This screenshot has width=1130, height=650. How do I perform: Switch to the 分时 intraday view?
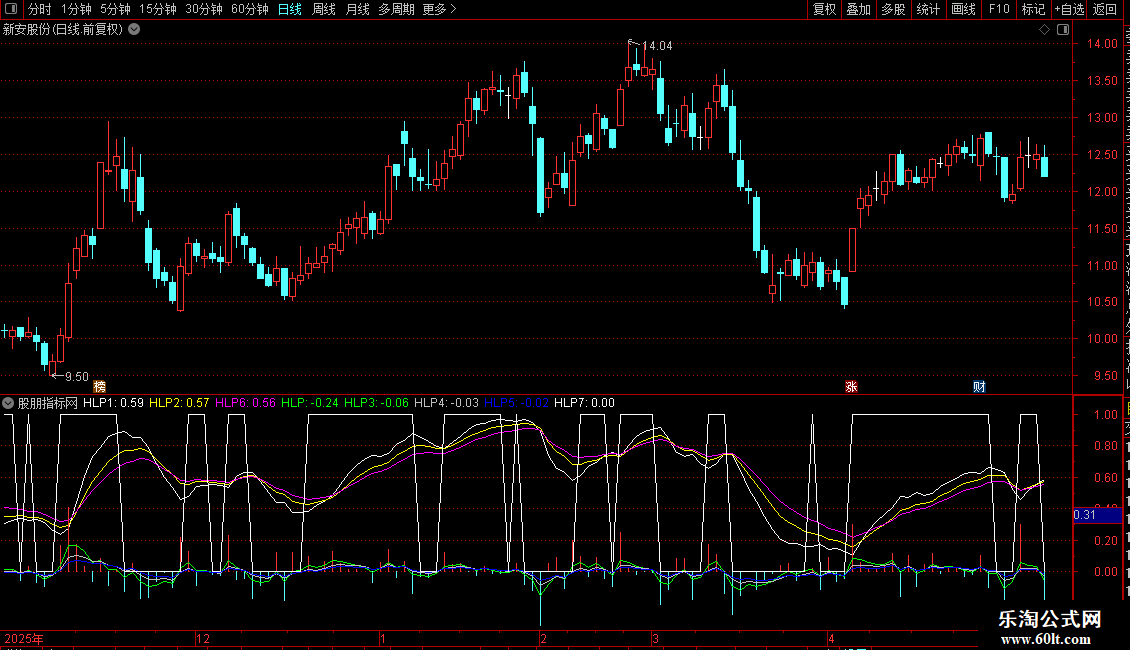pos(40,9)
